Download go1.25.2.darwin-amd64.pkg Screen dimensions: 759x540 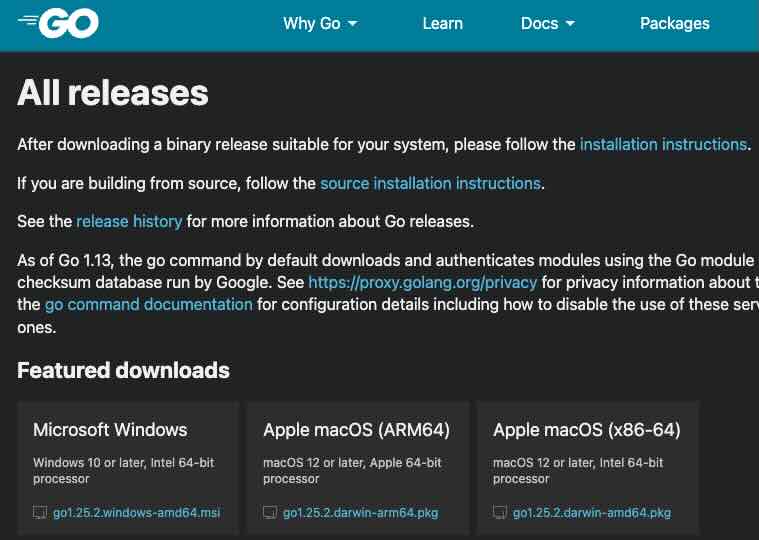(x=591, y=513)
